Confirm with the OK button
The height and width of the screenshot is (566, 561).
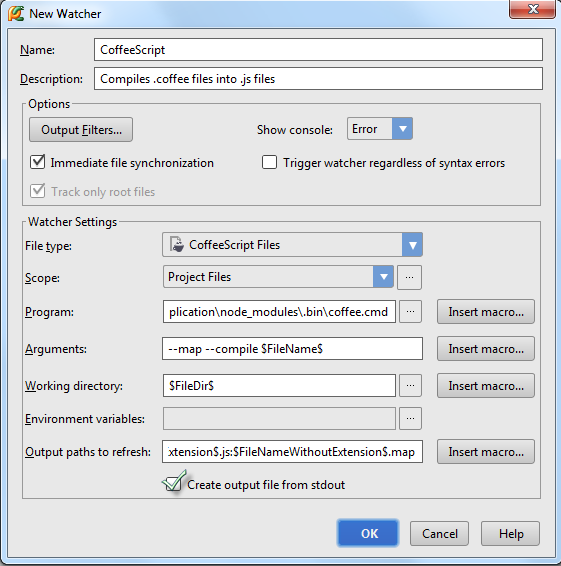[368, 533]
